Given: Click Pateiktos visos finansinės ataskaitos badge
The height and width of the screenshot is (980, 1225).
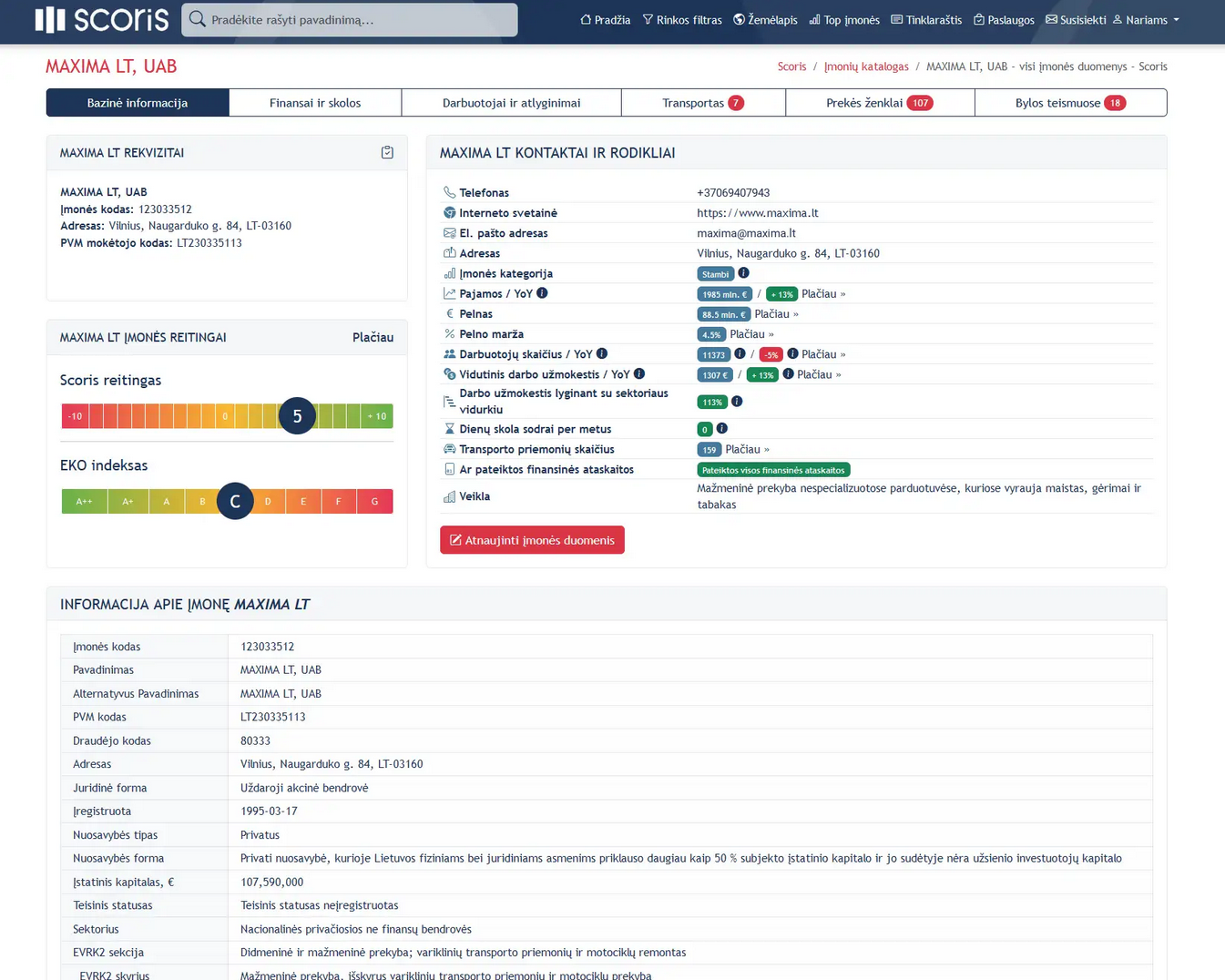Looking at the screenshot, I should (773, 470).
